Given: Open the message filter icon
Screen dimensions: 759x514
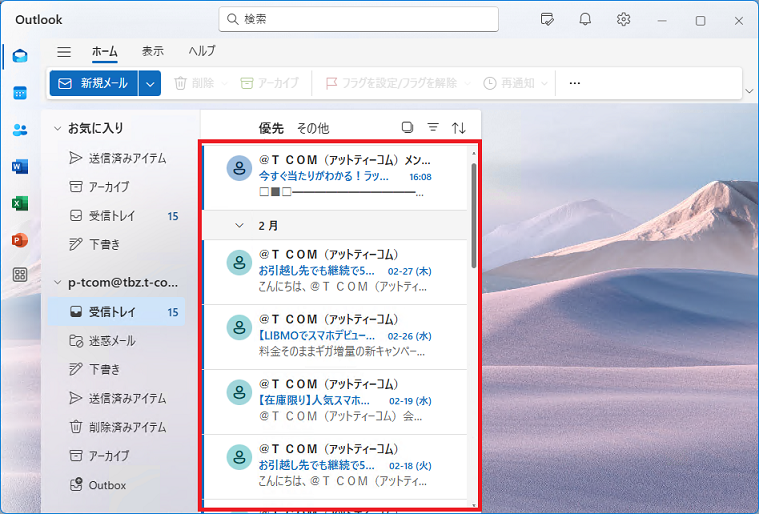Looking at the screenshot, I should click(433, 127).
